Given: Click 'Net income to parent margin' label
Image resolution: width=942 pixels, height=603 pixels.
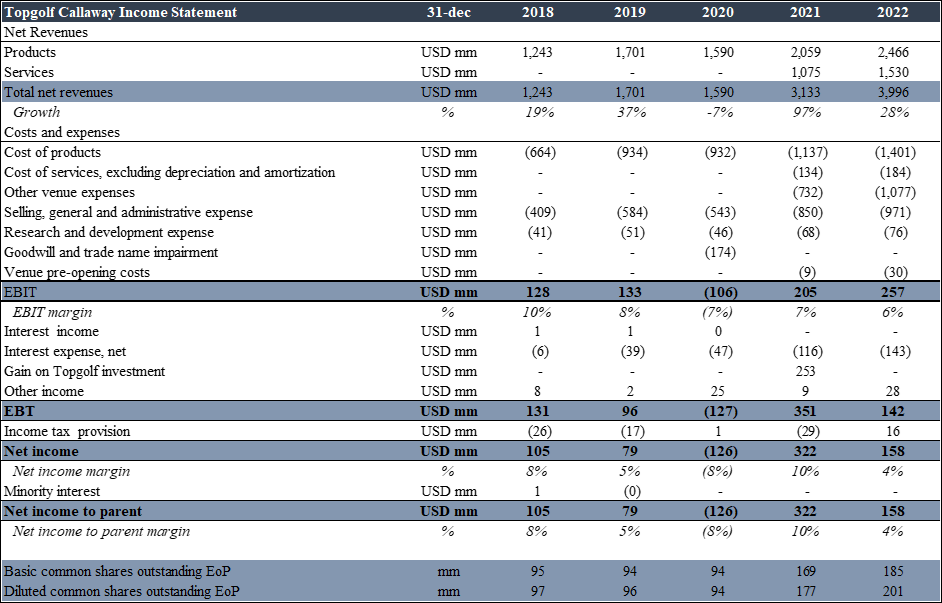Looking at the screenshot, I should tap(102, 532).
